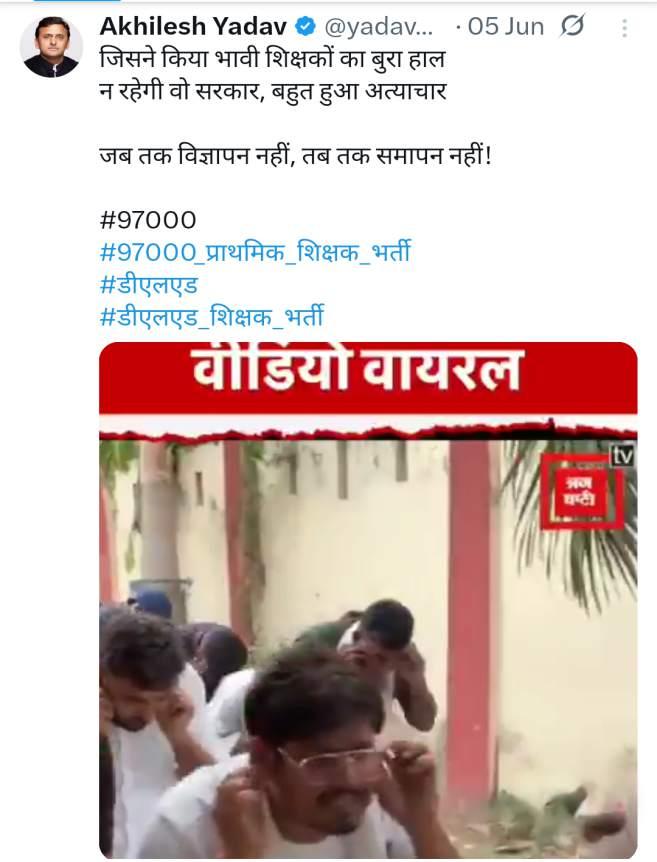The image size is (657, 862).
Task: Play the viral video thumbnail
Action: [x=368, y=600]
